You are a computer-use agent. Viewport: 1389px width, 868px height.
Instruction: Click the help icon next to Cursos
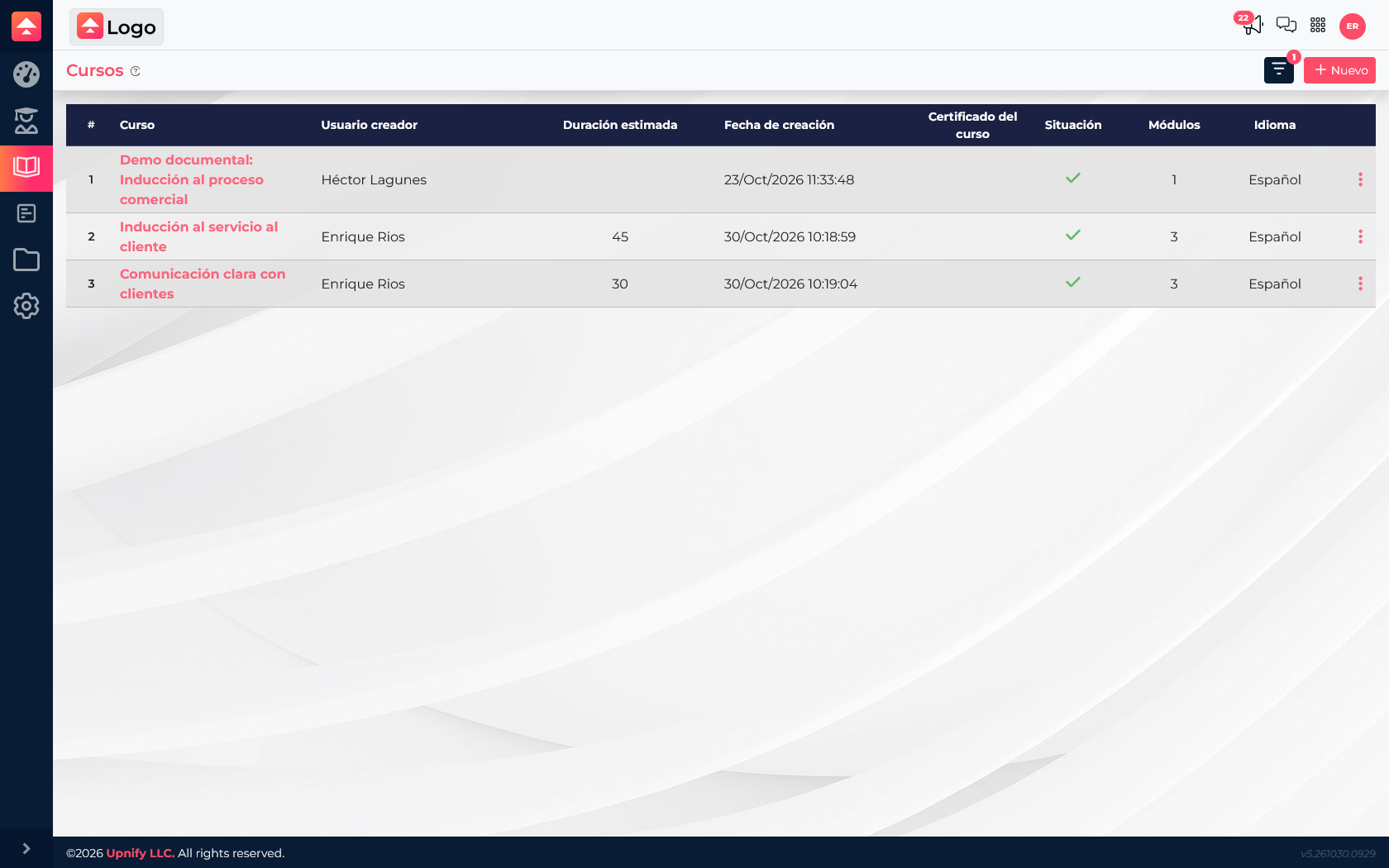coord(136,71)
